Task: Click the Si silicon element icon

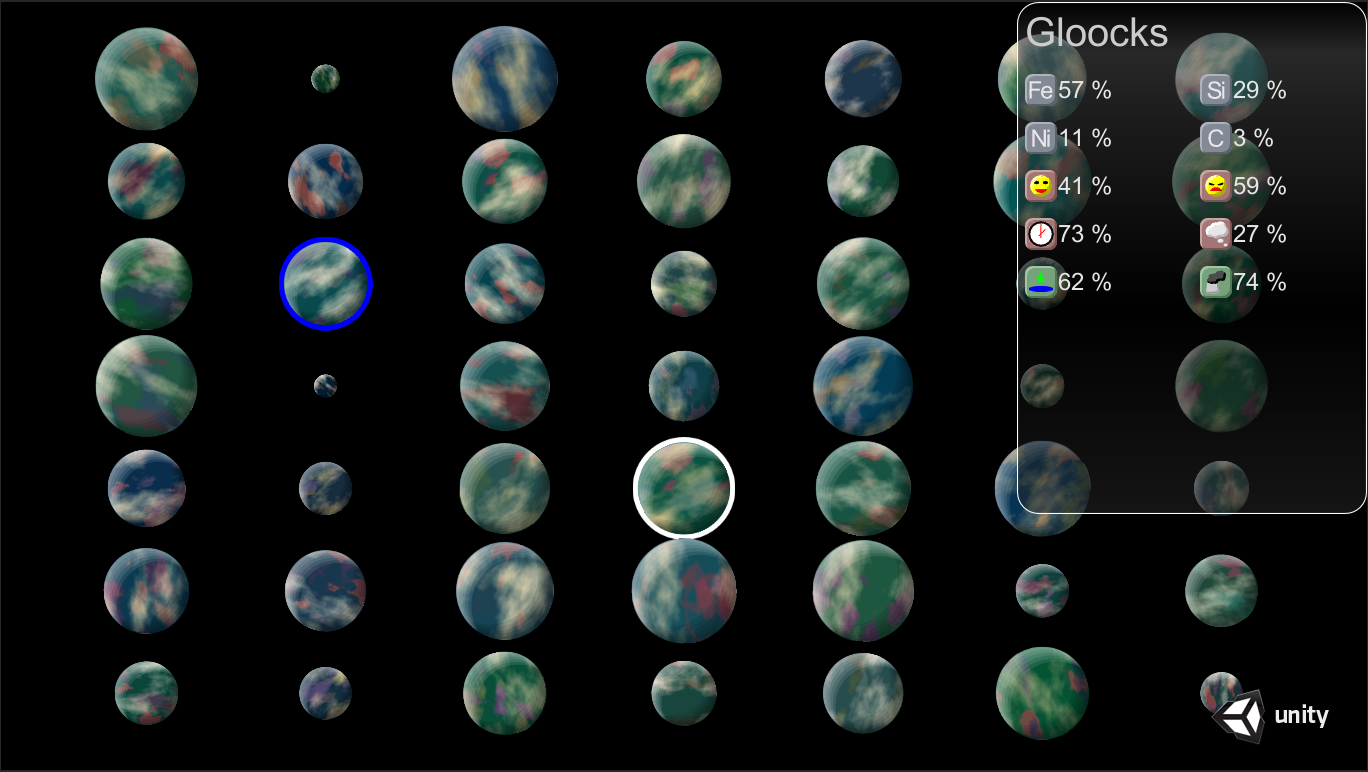Action: [x=1215, y=90]
